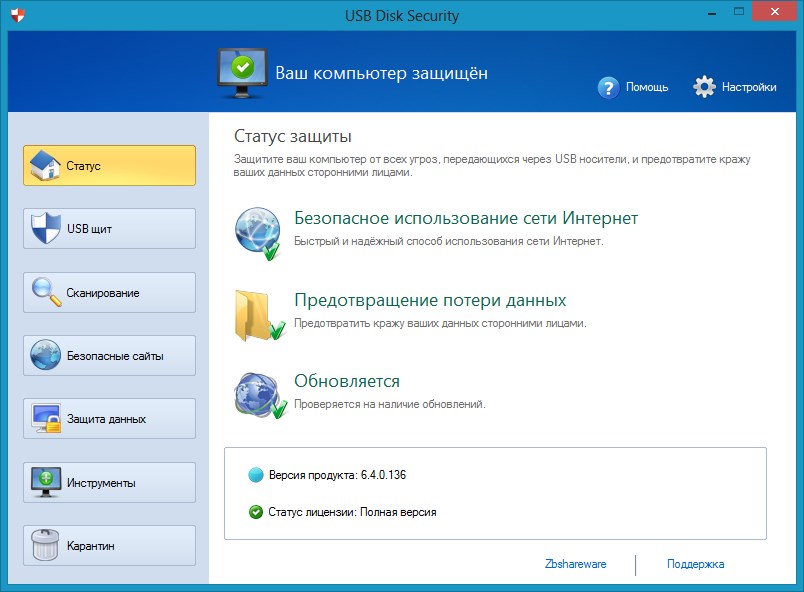This screenshot has width=804, height=592.
Task: Open the Статус tab in sidebar
Action: point(109,165)
